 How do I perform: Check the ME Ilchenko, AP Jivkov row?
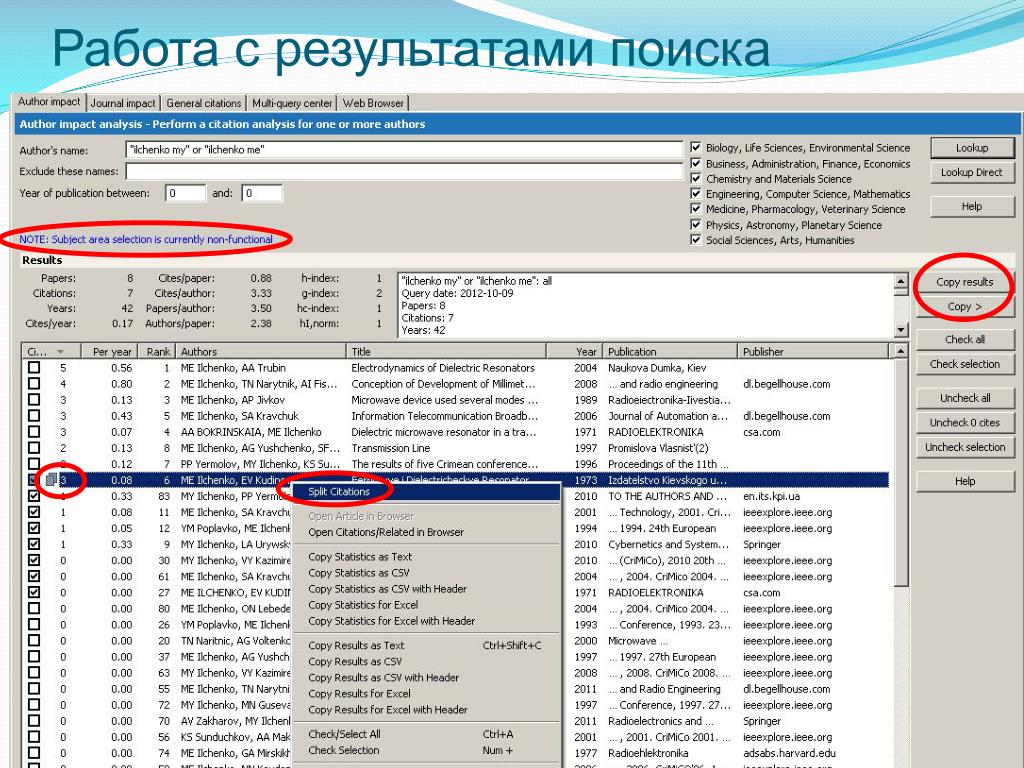(34, 400)
